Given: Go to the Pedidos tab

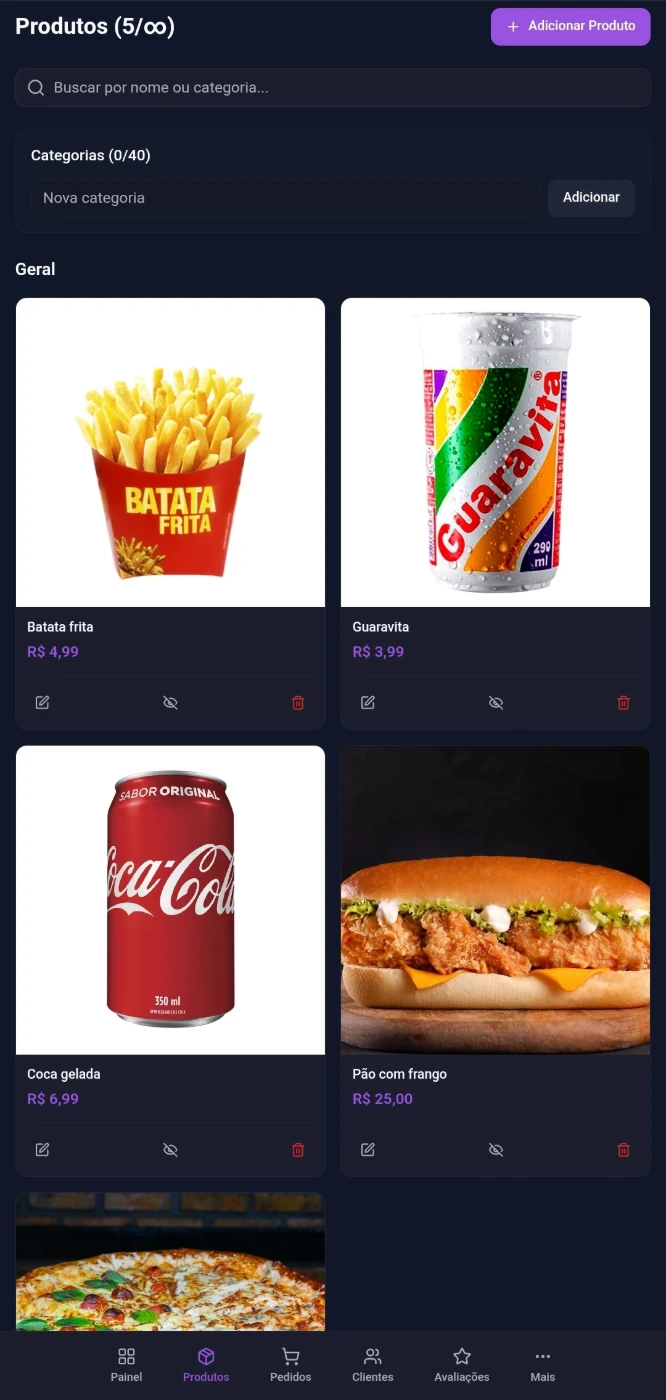Looking at the screenshot, I should (x=290, y=1365).
